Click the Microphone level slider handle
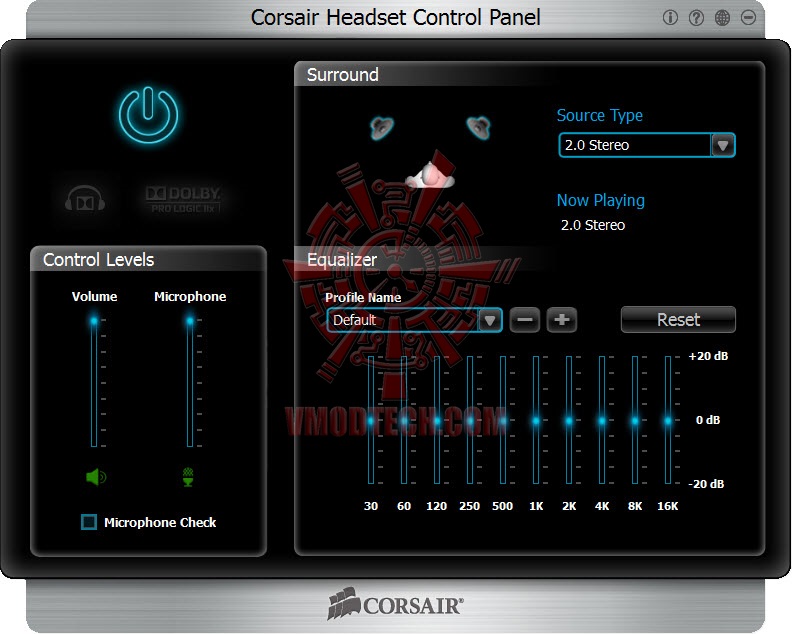 (190, 321)
